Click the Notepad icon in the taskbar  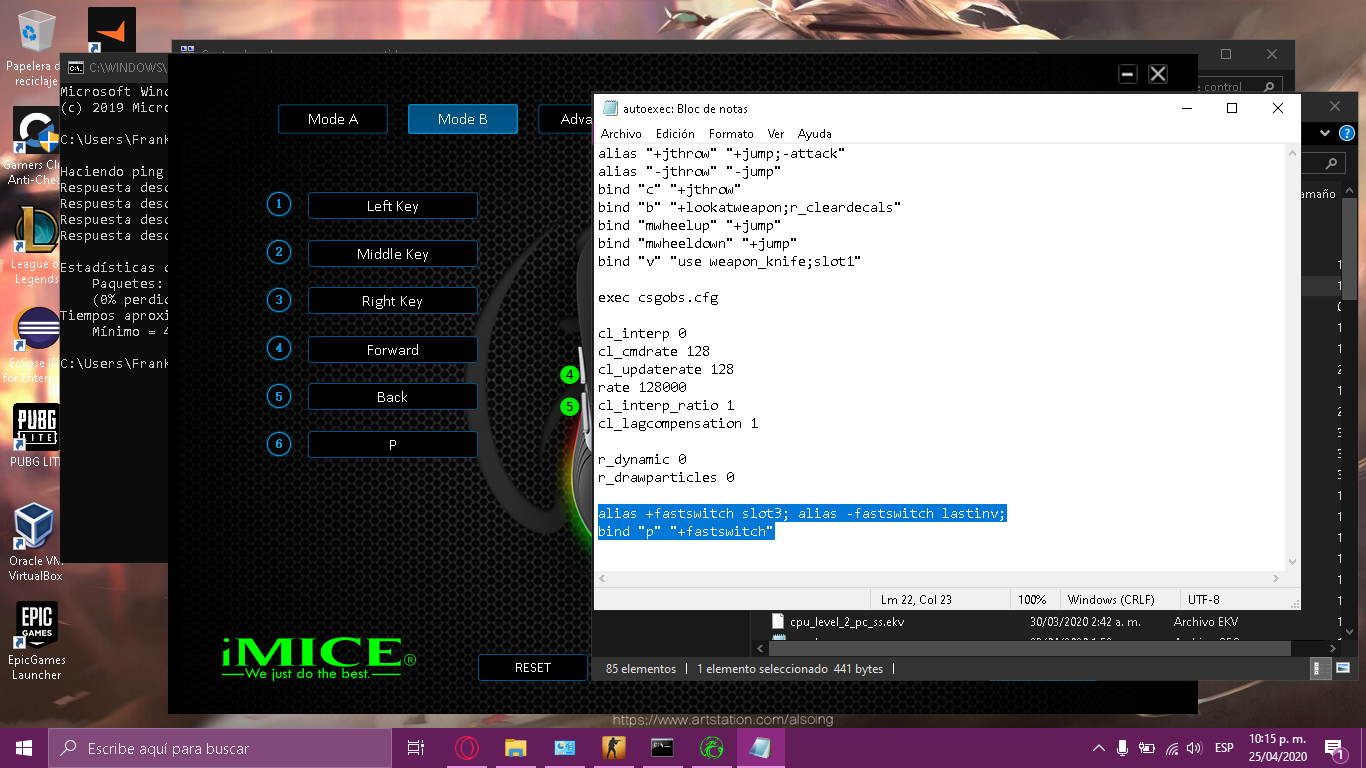(760, 747)
